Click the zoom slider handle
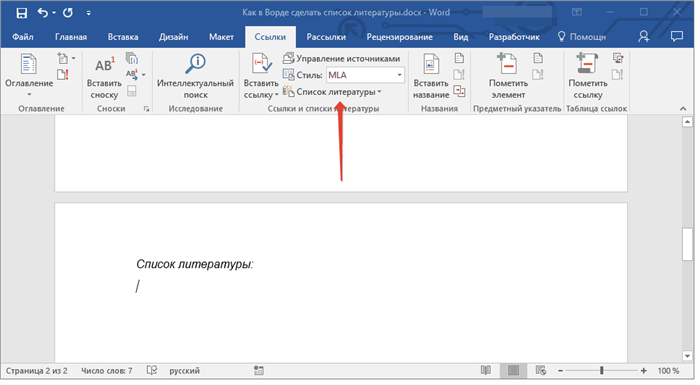Image resolution: width=700 pixels, height=385 pixels. 602,370
